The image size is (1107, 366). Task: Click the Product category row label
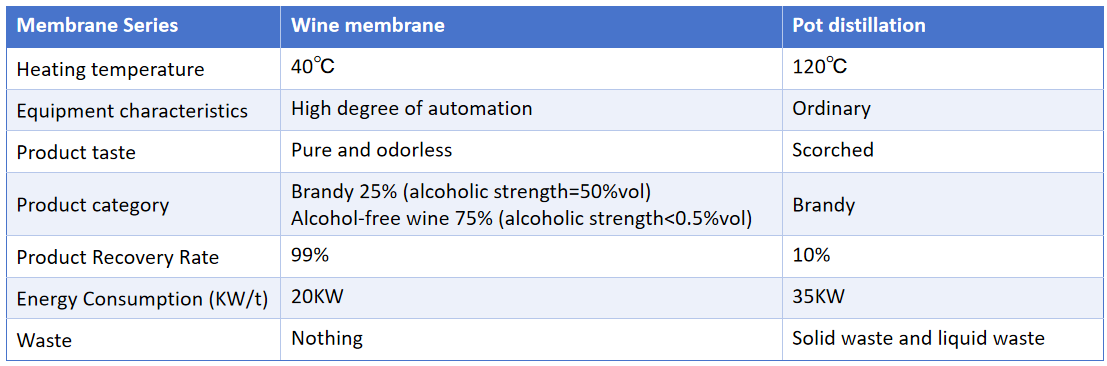(143, 205)
